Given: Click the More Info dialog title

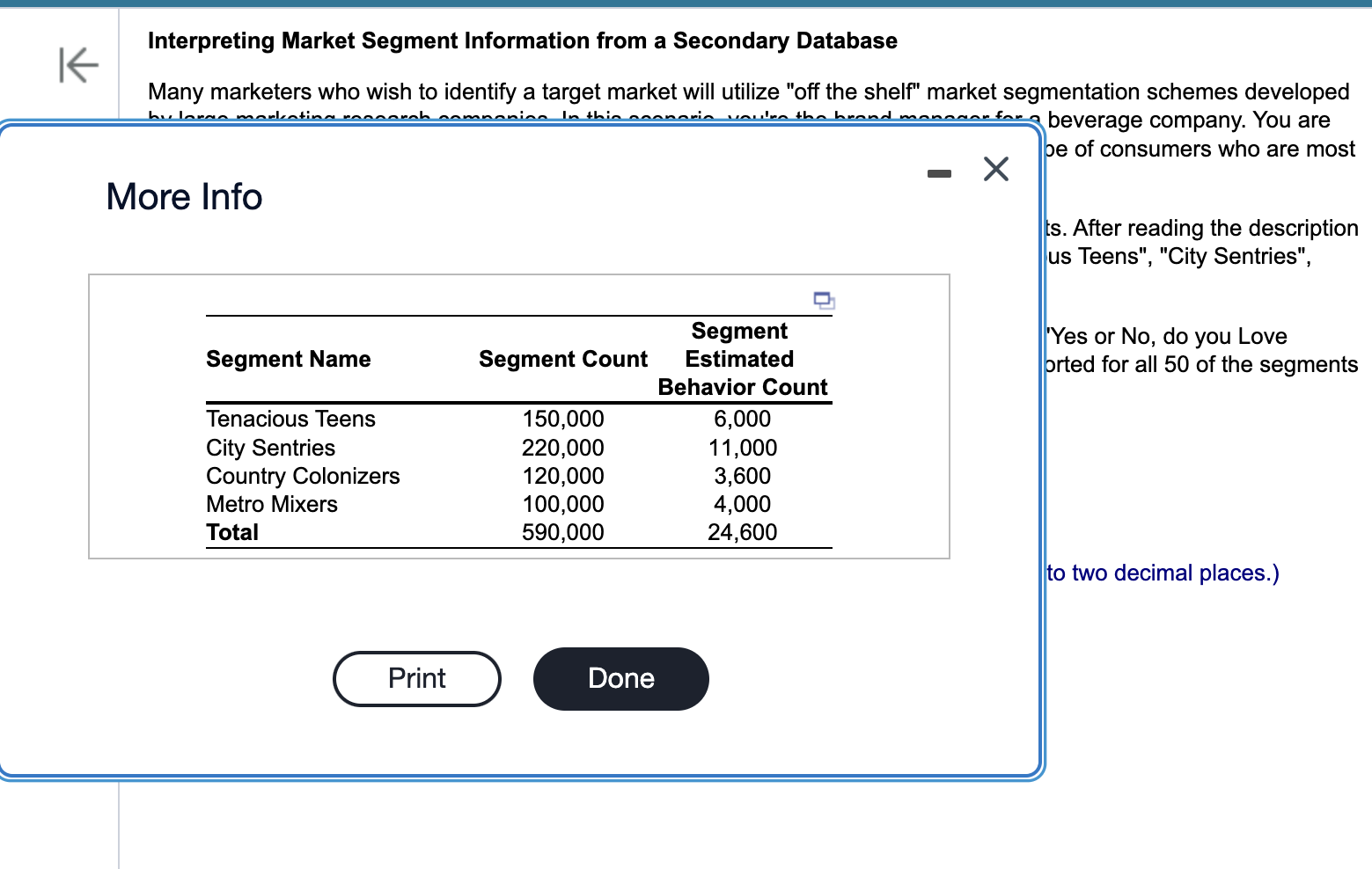Looking at the screenshot, I should tap(183, 196).
